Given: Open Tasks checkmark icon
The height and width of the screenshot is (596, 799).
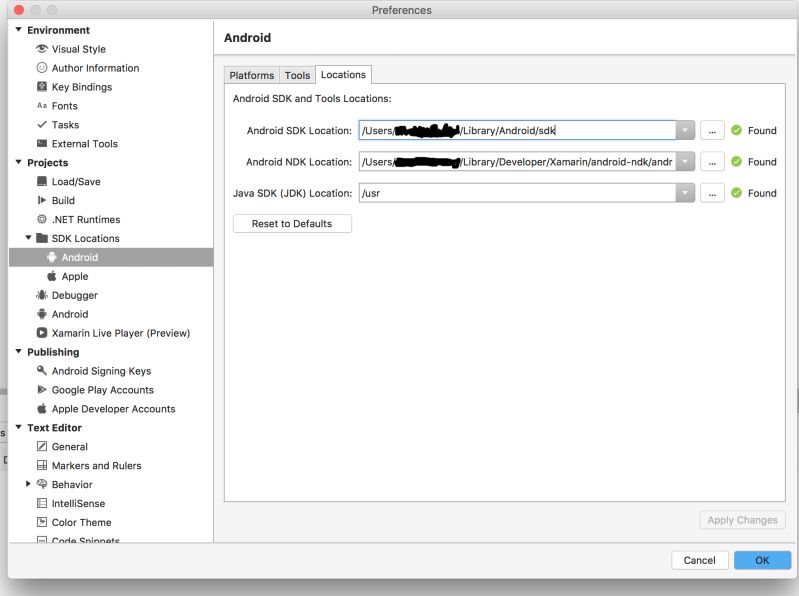Looking at the screenshot, I should tap(42, 124).
